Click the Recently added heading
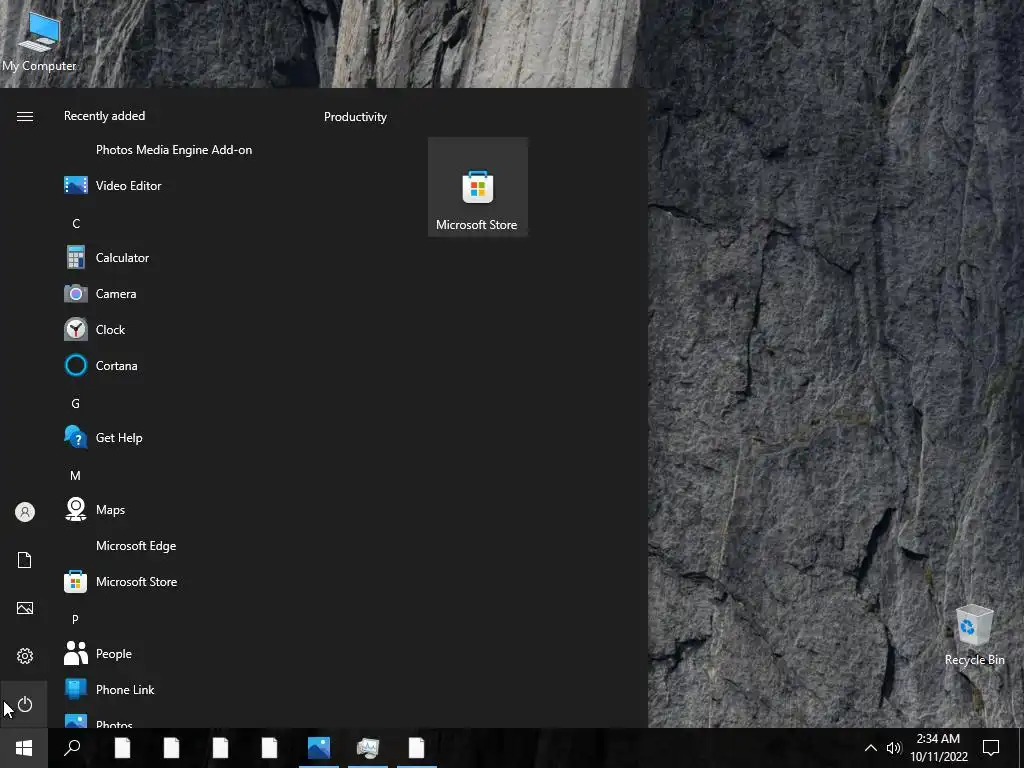The width and height of the screenshot is (1024, 768). point(104,116)
